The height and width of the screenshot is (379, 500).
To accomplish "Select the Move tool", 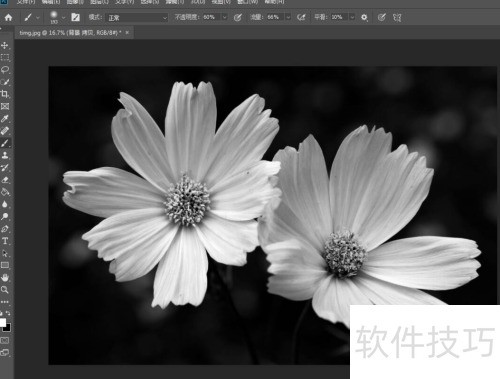I will point(5,45).
